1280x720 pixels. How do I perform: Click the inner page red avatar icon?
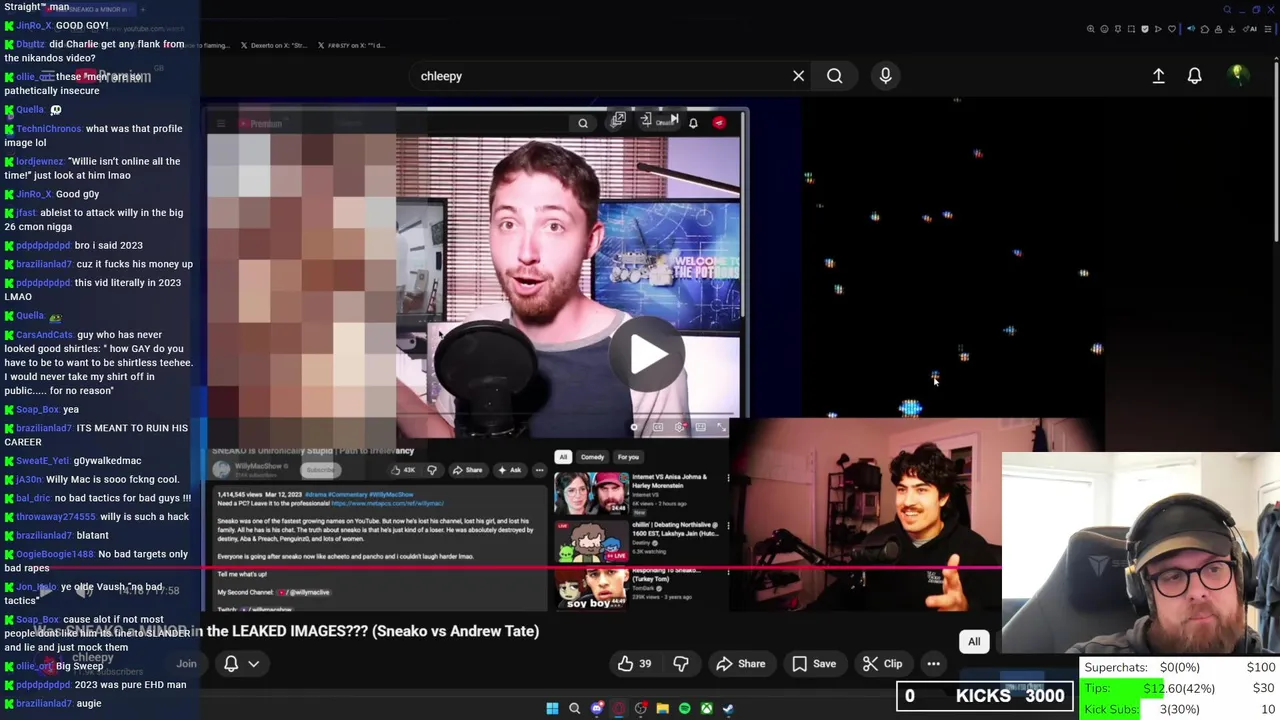pyautogui.click(x=719, y=123)
